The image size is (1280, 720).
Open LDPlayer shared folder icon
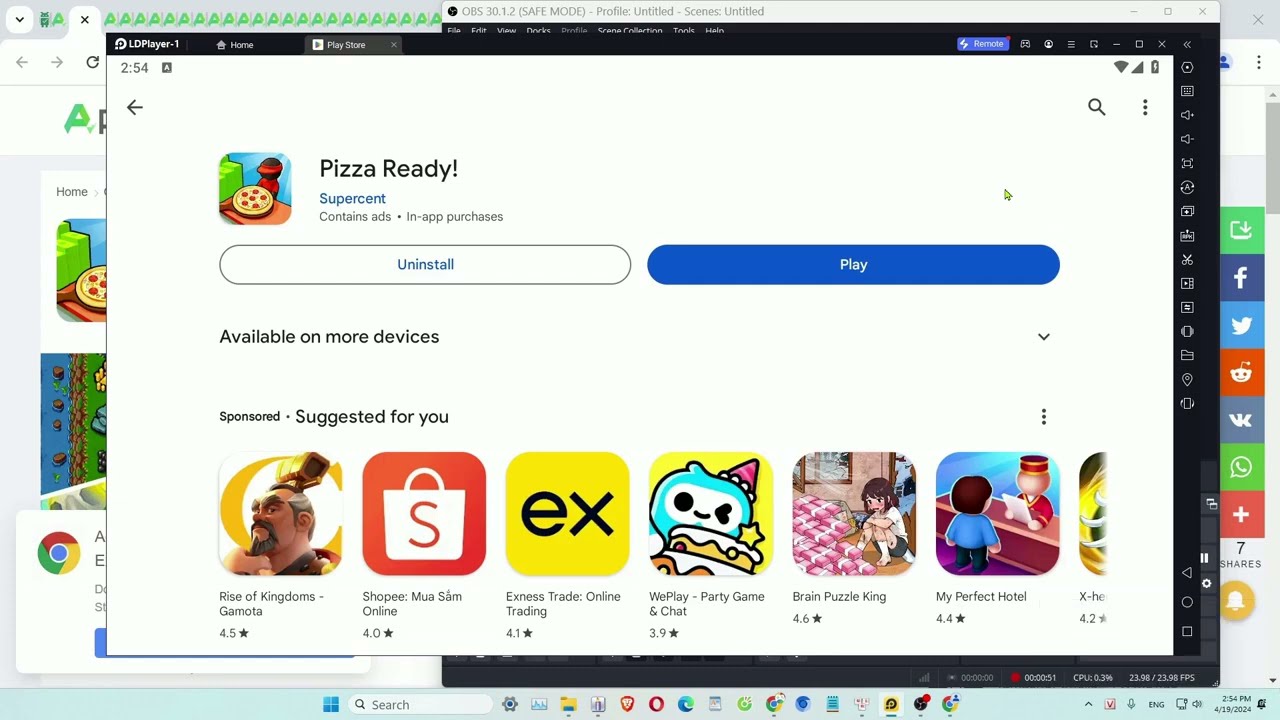point(1187,355)
